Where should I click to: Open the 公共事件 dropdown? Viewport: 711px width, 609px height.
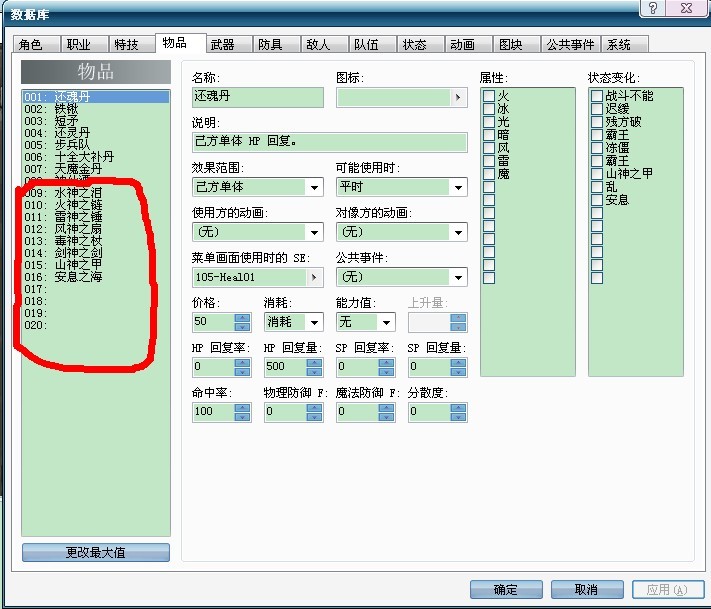(x=458, y=277)
